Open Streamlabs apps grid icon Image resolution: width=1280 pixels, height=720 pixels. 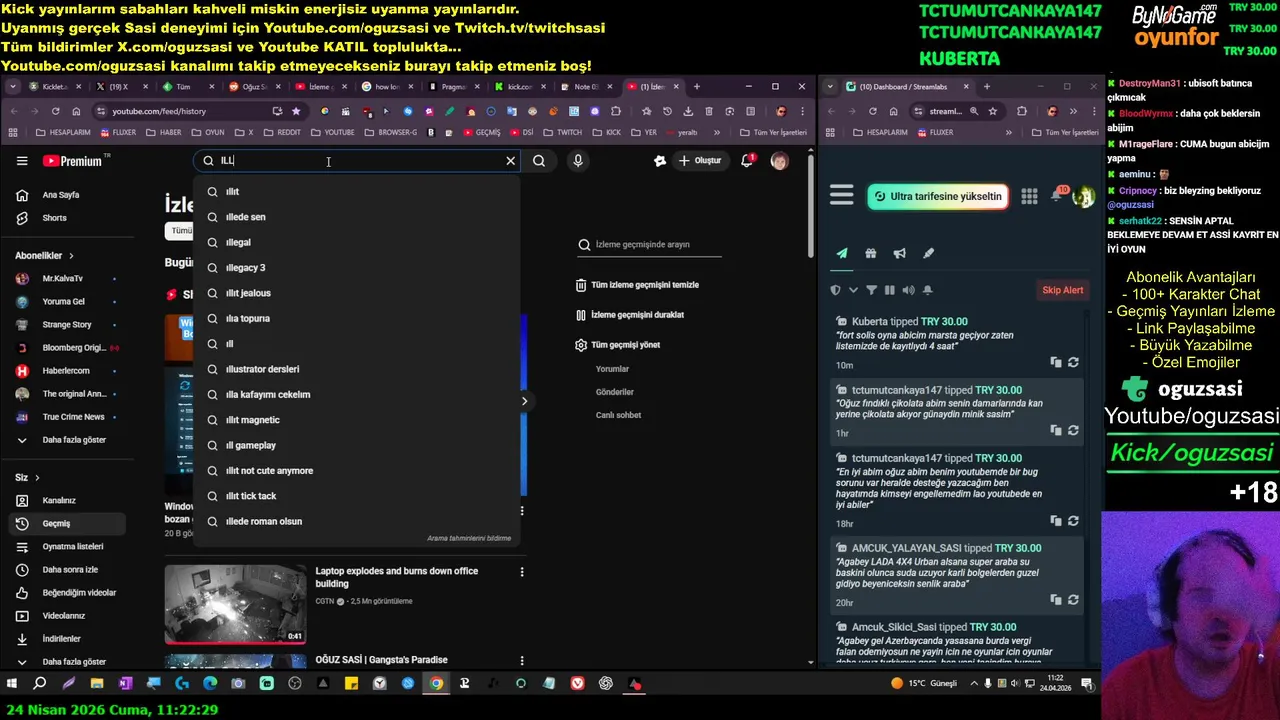click(x=1029, y=196)
